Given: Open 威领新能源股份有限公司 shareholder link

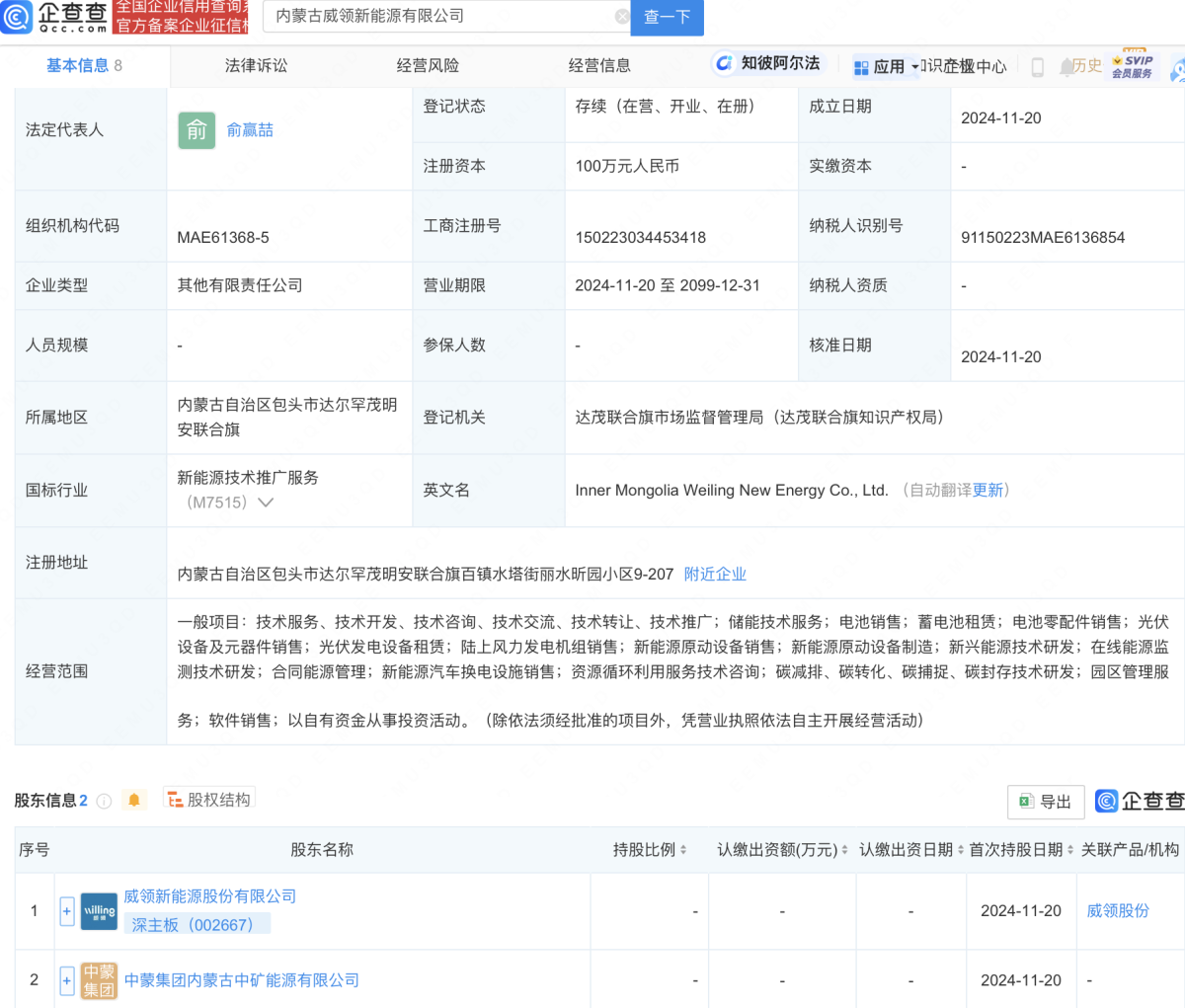Looking at the screenshot, I should pos(209,896).
